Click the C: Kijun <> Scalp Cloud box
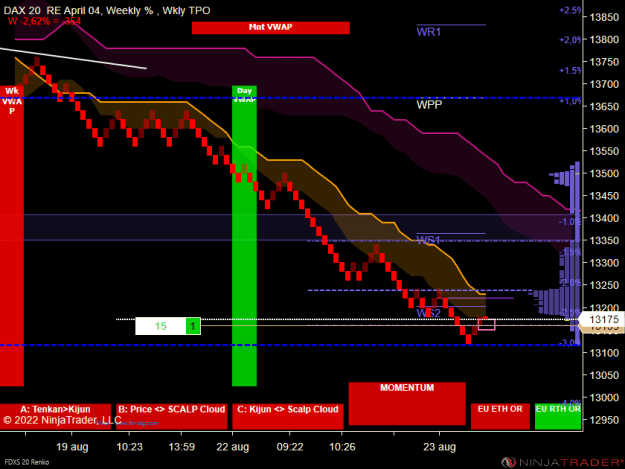The image size is (625, 469). coord(288,416)
